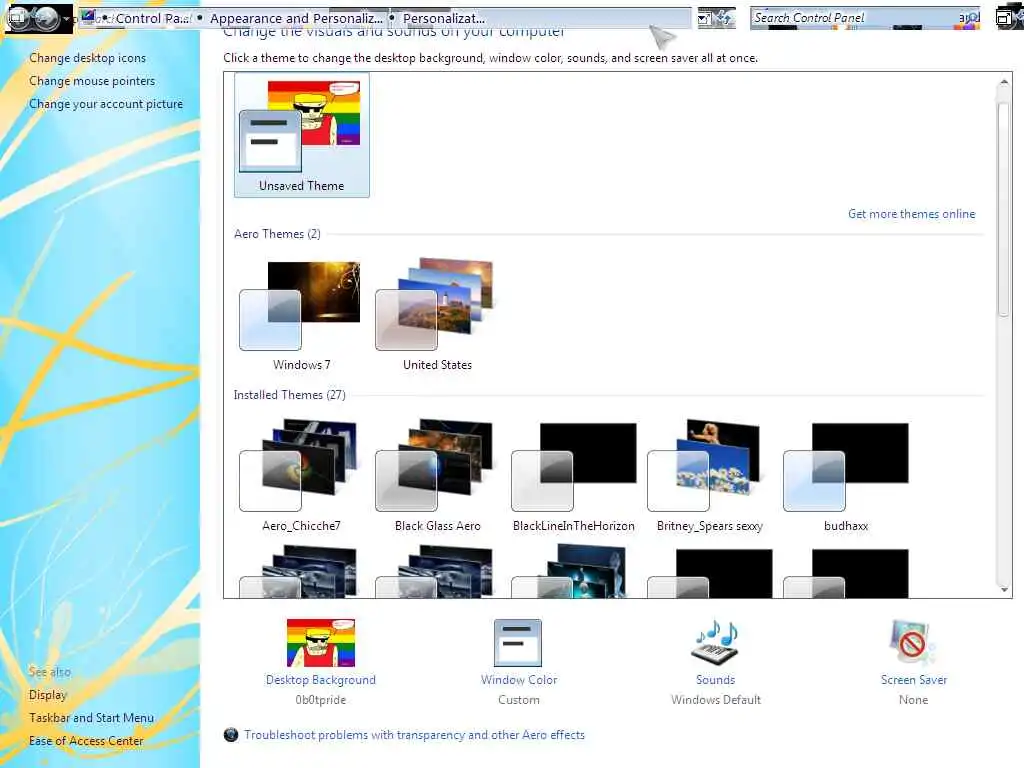Apply the Black Glass Aero theme
Image resolution: width=1024 pixels, height=768 pixels.
(x=437, y=476)
